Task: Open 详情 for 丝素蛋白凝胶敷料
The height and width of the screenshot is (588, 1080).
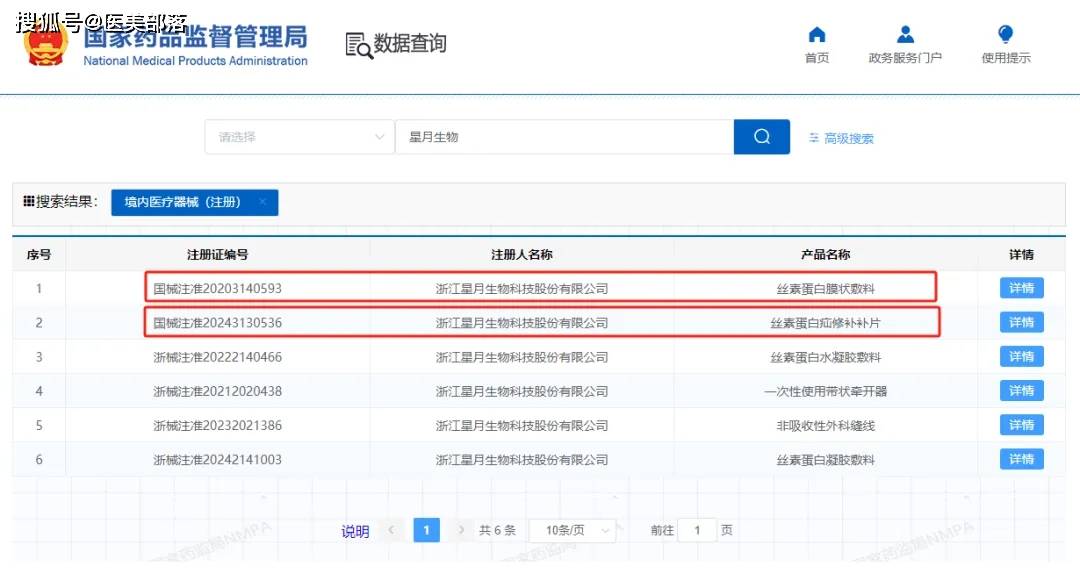Action: click(1021, 459)
